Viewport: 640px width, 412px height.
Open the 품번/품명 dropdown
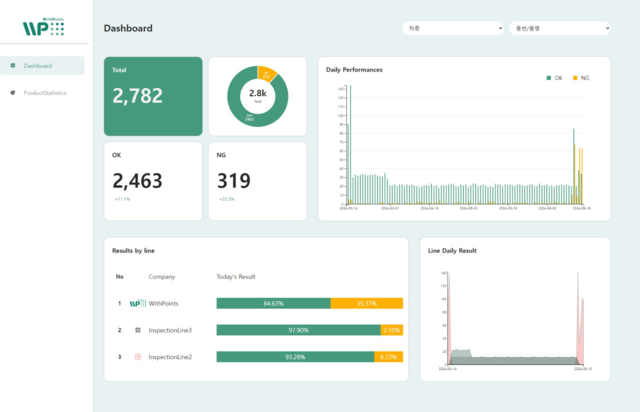(559, 29)
